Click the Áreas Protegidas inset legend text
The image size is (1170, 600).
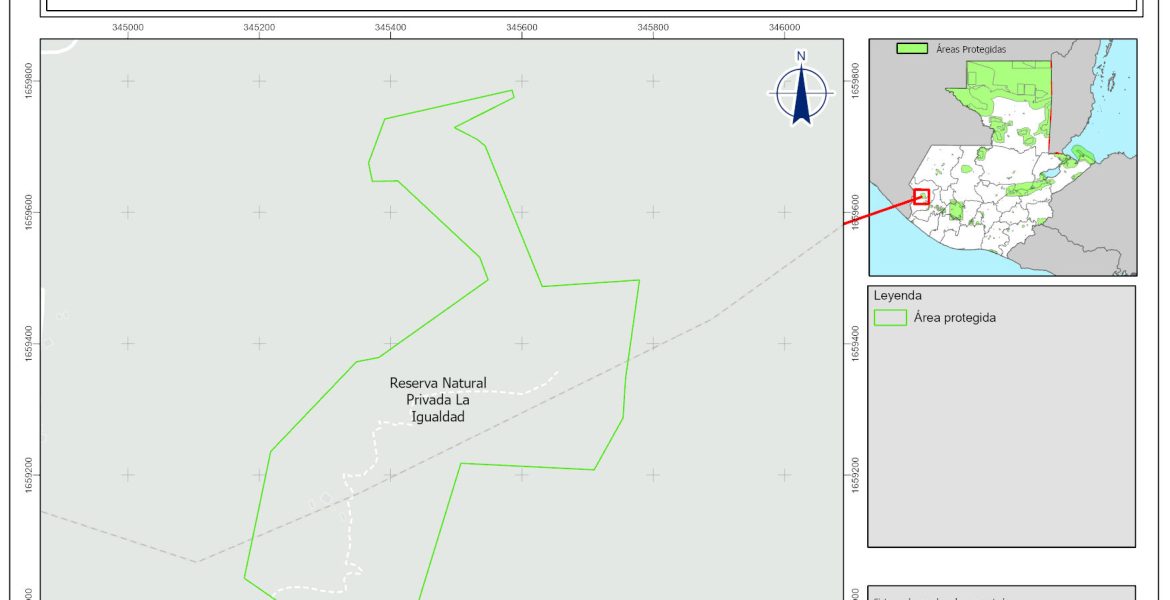tap(970, 48)
